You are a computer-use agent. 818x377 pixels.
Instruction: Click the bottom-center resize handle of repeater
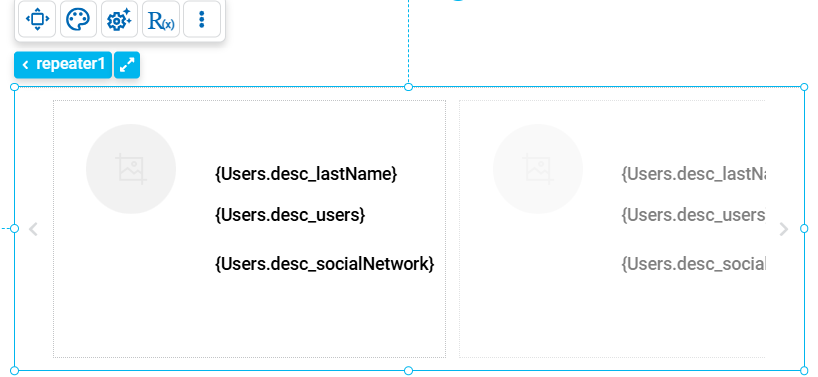point(408,371)
